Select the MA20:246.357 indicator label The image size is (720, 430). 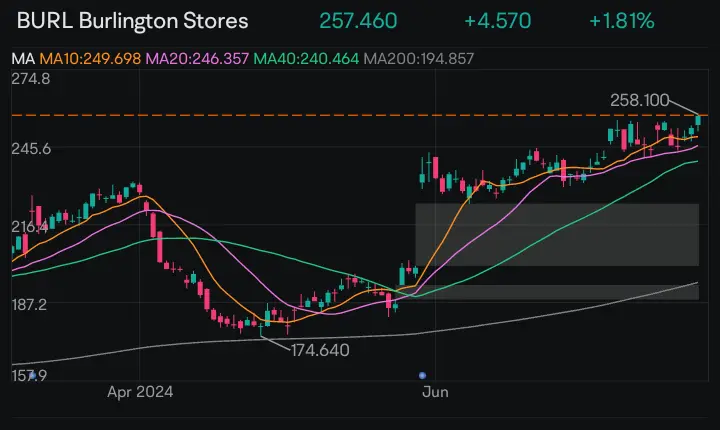(x=197, y=59)
